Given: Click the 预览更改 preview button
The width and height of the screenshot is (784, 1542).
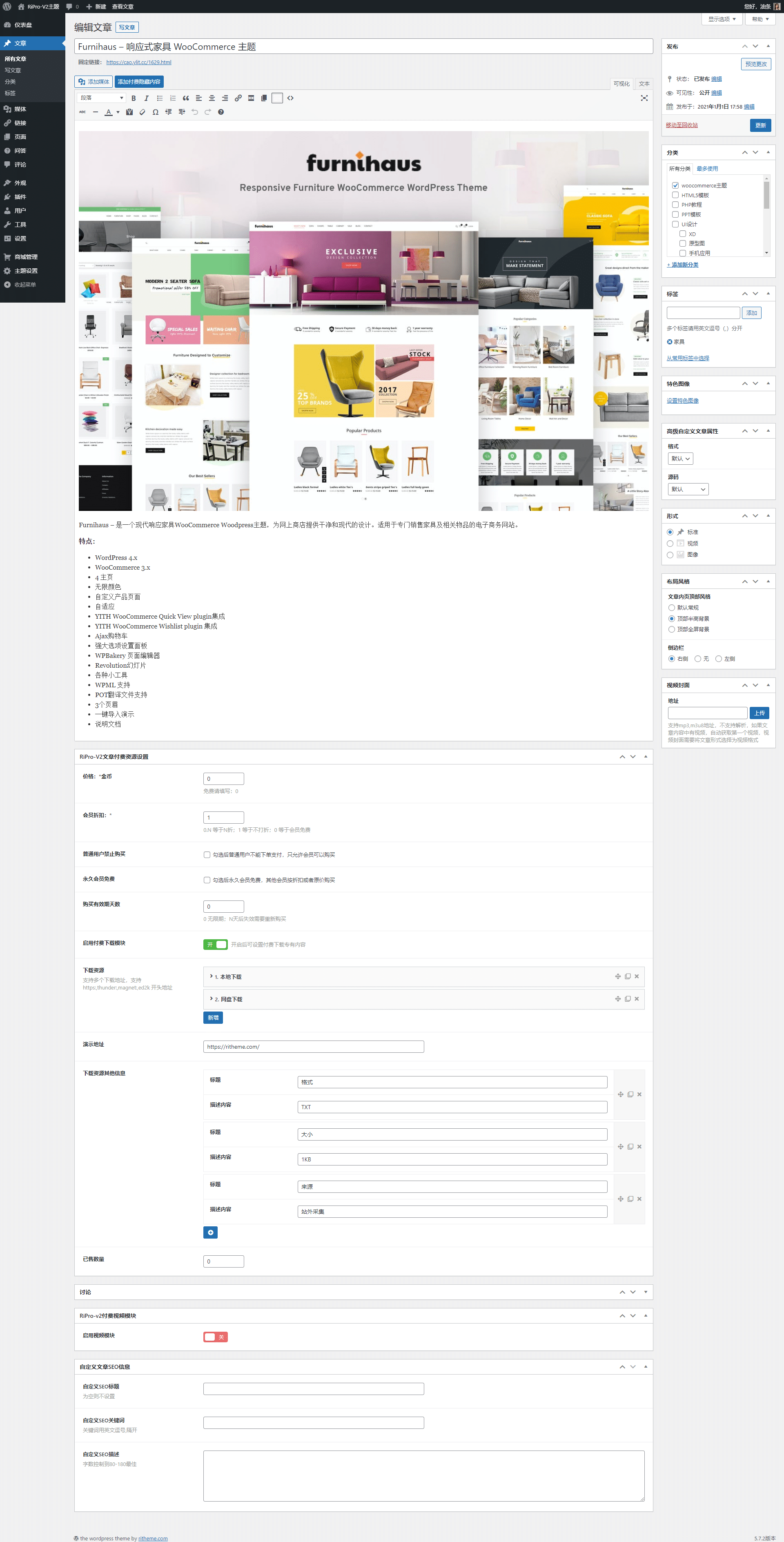Looking at the screenshot, I should [x=756, y=64].
